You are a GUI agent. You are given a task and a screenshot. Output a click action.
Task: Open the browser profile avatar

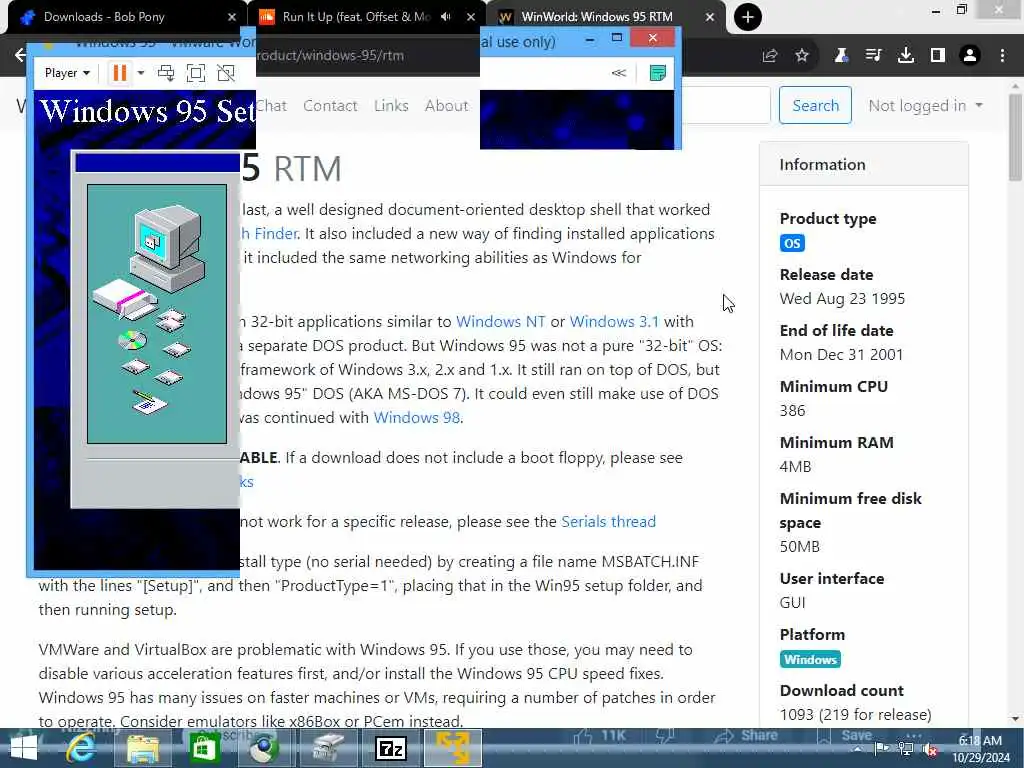970,56
